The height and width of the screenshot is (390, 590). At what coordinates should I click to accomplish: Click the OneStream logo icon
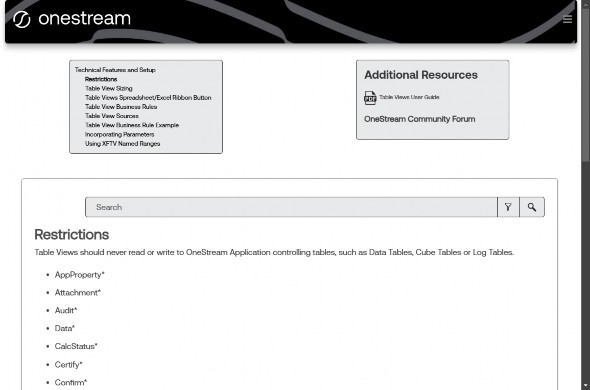[21, 19]
